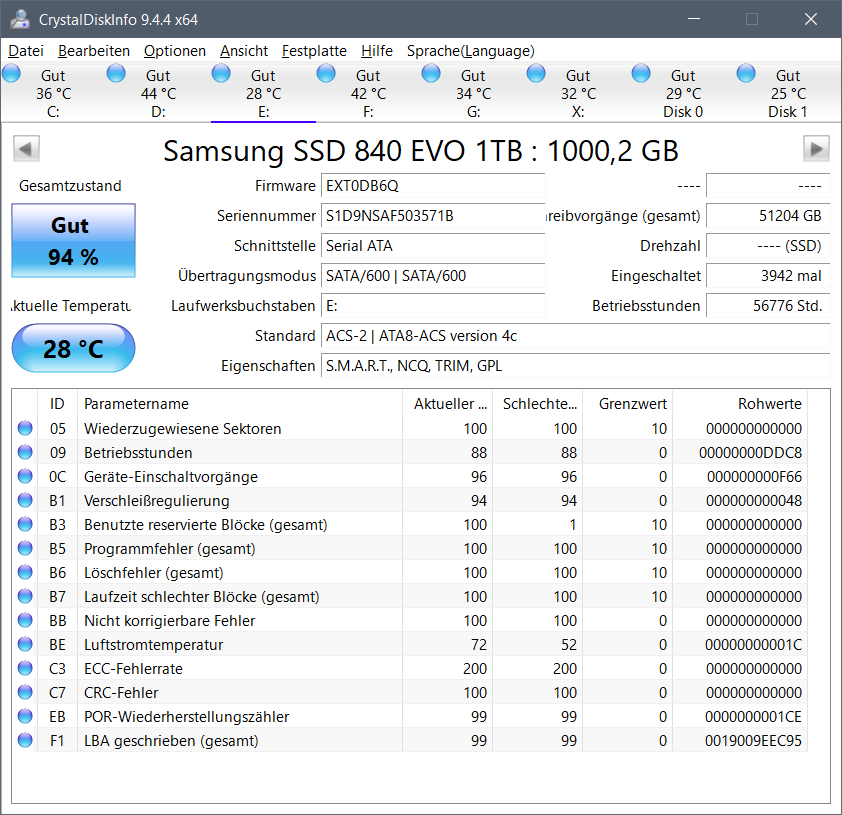Click the Samsung SSD 840 EVO 1TB title
The image size is (842, 815).
421,151
